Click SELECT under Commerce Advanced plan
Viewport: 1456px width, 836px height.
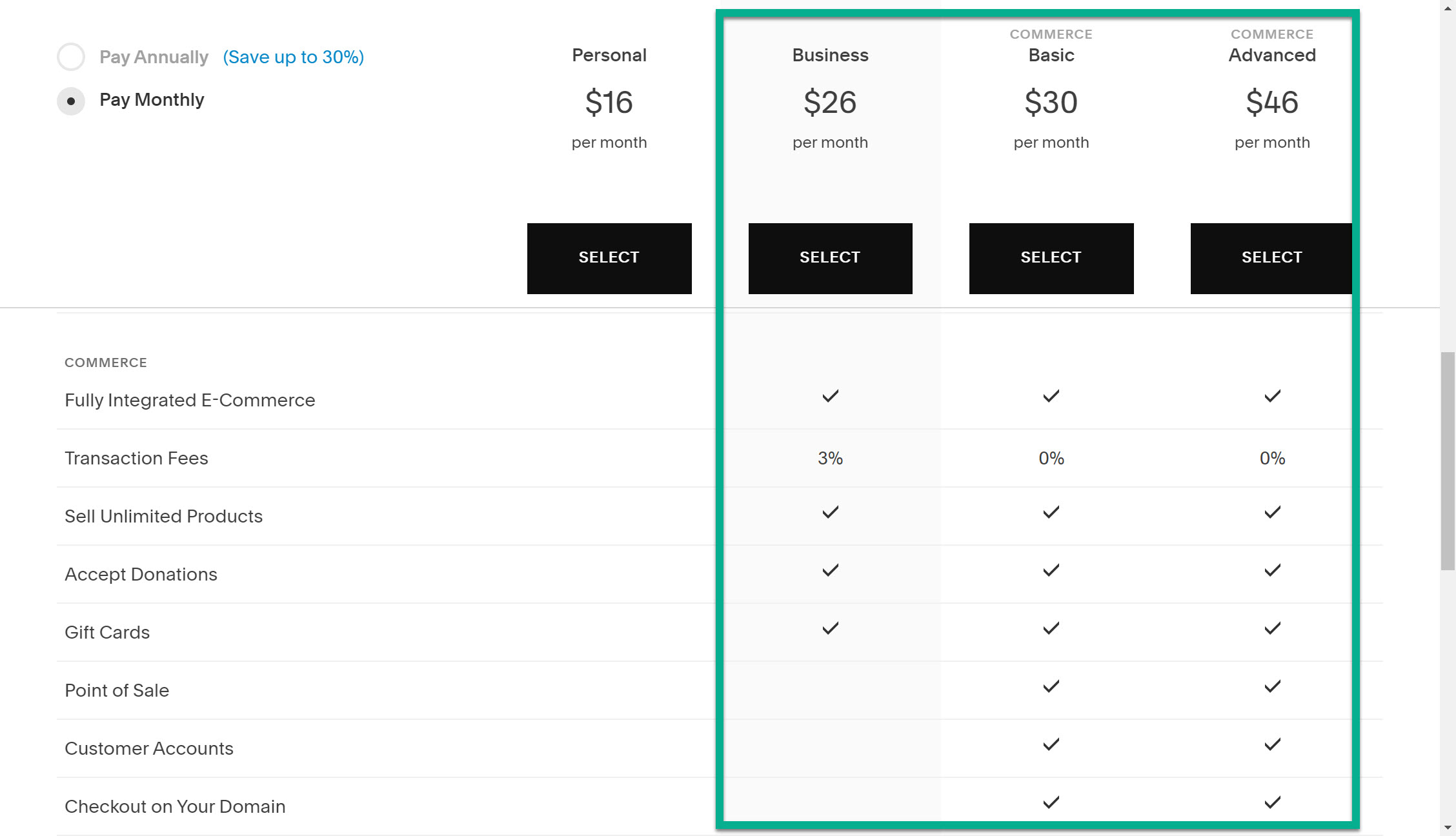point(1271,257)
